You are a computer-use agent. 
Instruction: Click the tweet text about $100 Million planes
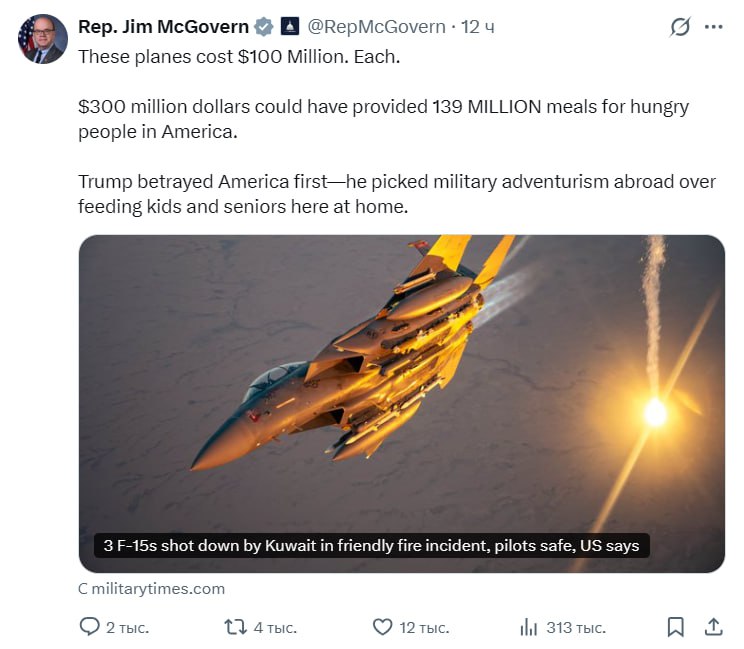click(239, 56)
